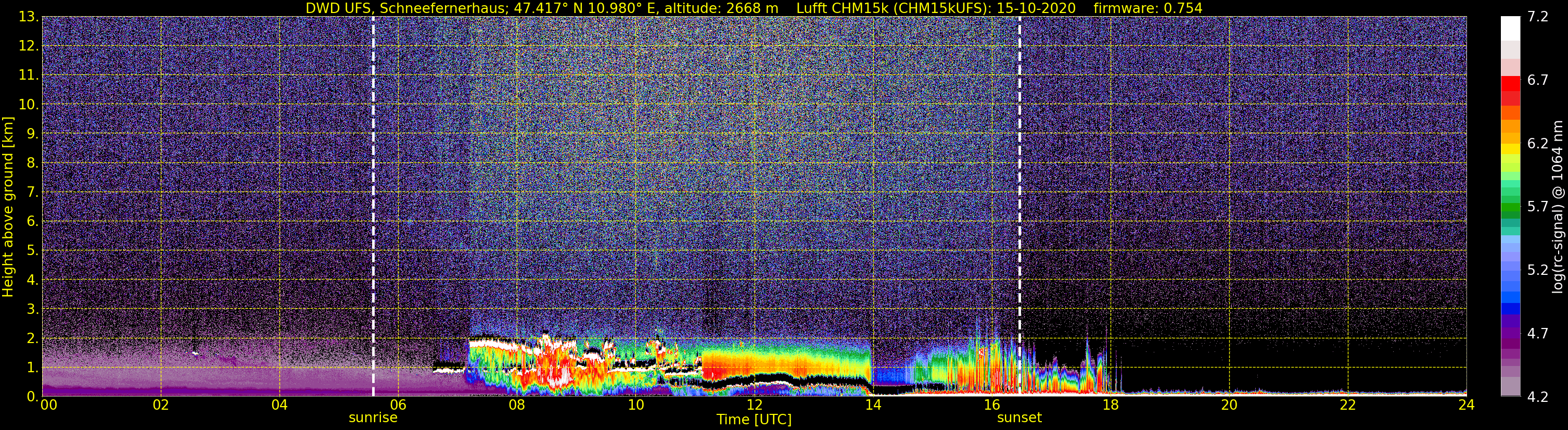Screen dimensions: 1568x430
Task: Click the 'firmware: 0.754' text
Action: coord(1148,8)
